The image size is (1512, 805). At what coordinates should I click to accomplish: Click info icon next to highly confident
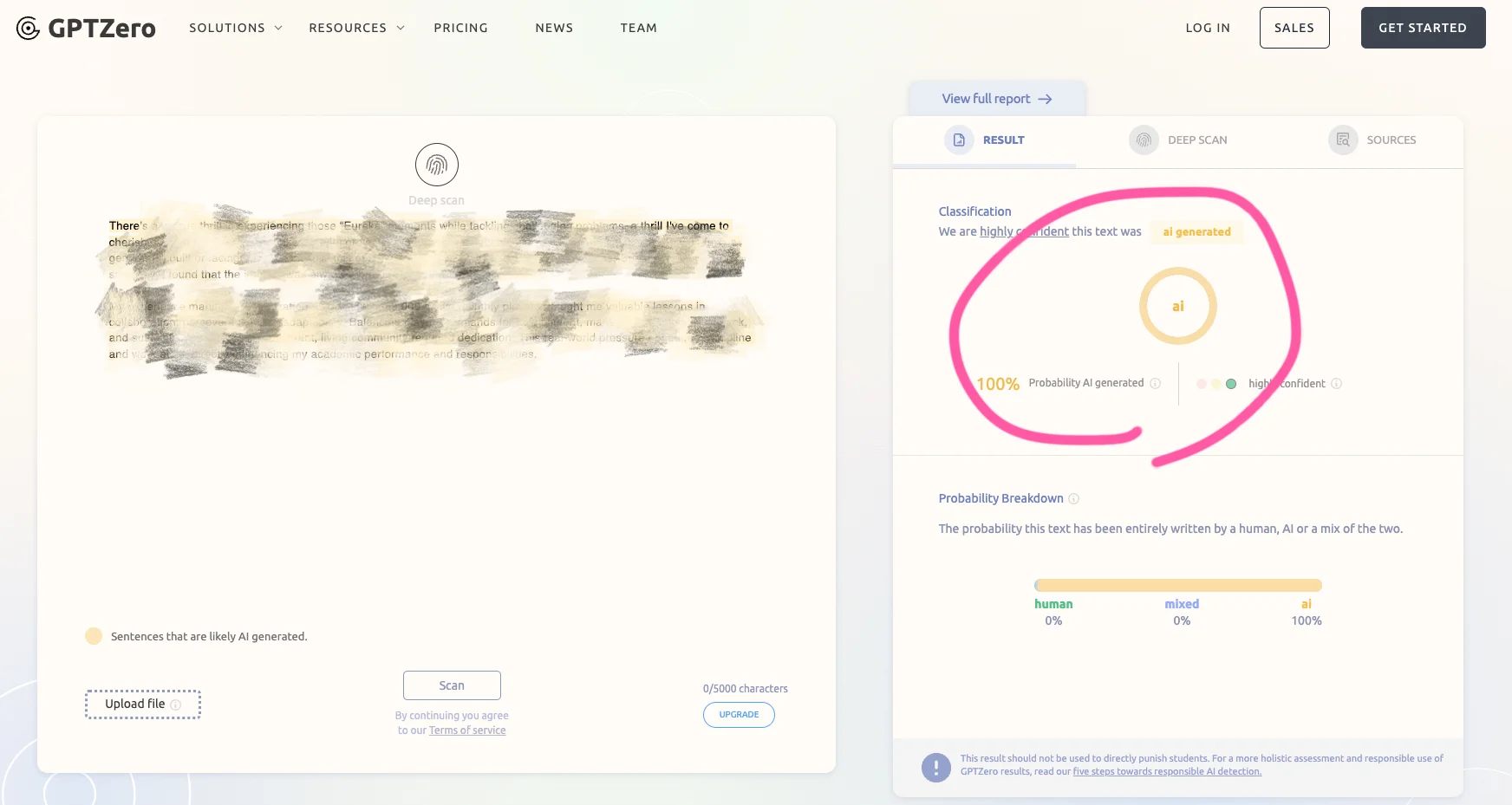pos(1336,383)
